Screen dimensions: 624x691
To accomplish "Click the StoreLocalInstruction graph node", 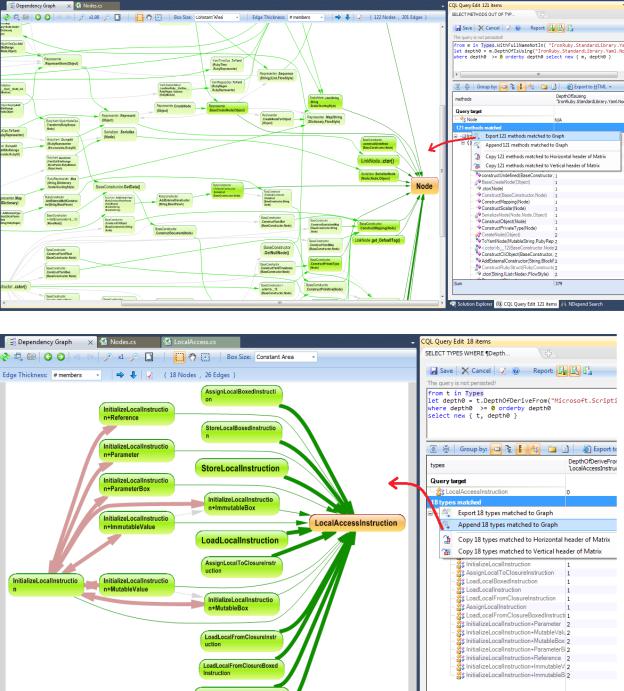I will 241,468.
